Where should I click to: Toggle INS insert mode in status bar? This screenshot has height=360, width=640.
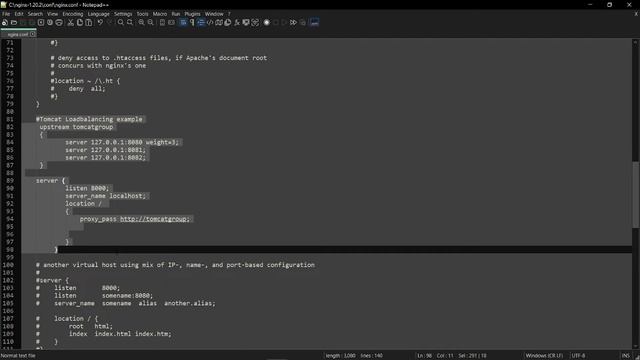pyautogui.click(x=626, y=356)
